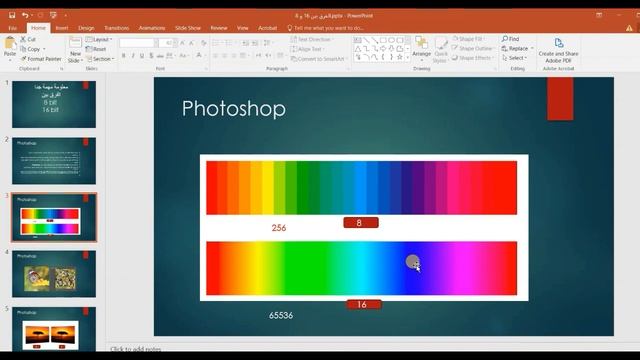This screenshot has width=640, height=360.
Task: Convert to SmartArt
Action: (318, 59)
